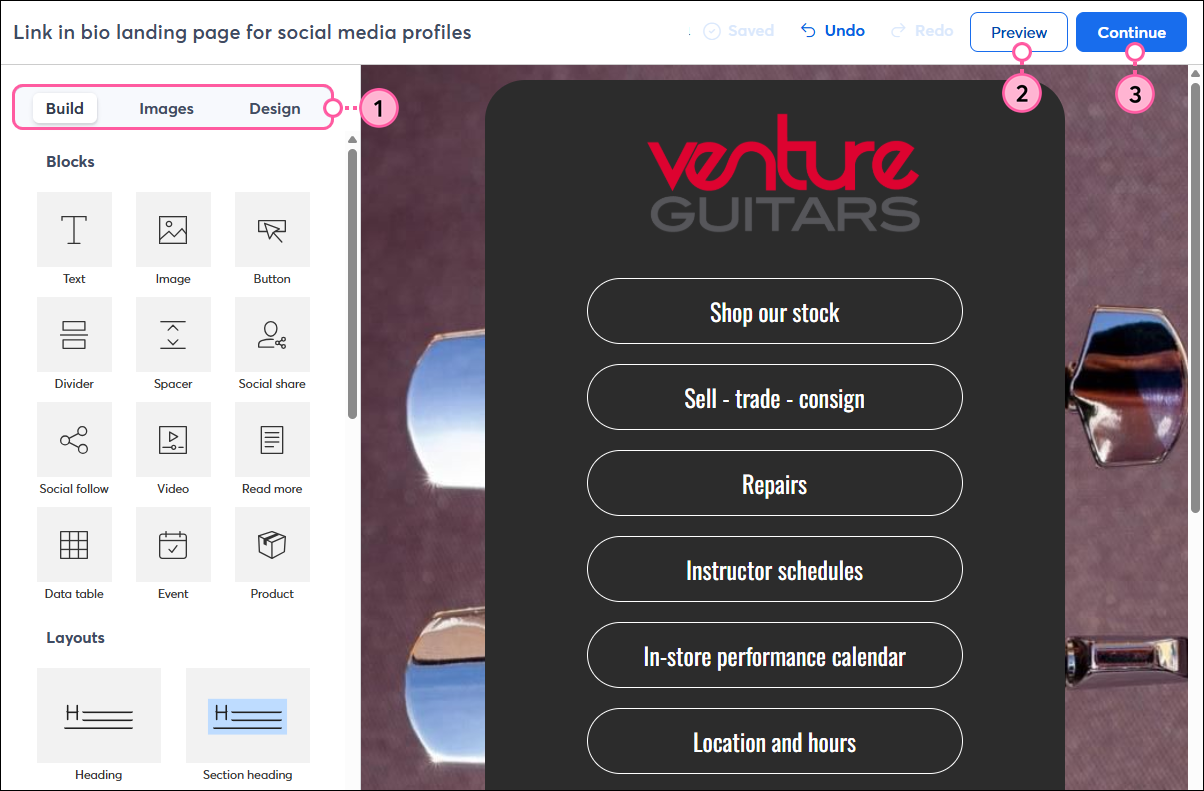Add a Spacer block
The height and width of the screenshot is (791, 1204).
coord(173,334)
